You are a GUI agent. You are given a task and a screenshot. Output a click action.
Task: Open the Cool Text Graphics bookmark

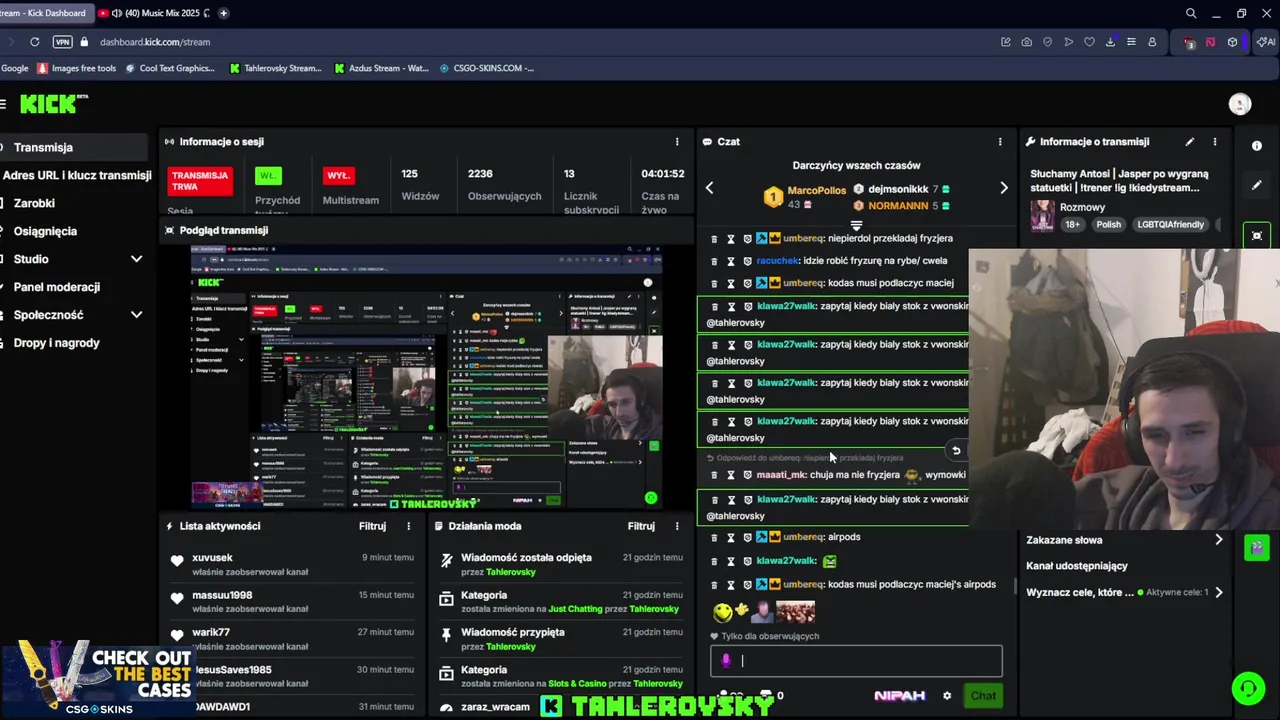pos(169,68)
